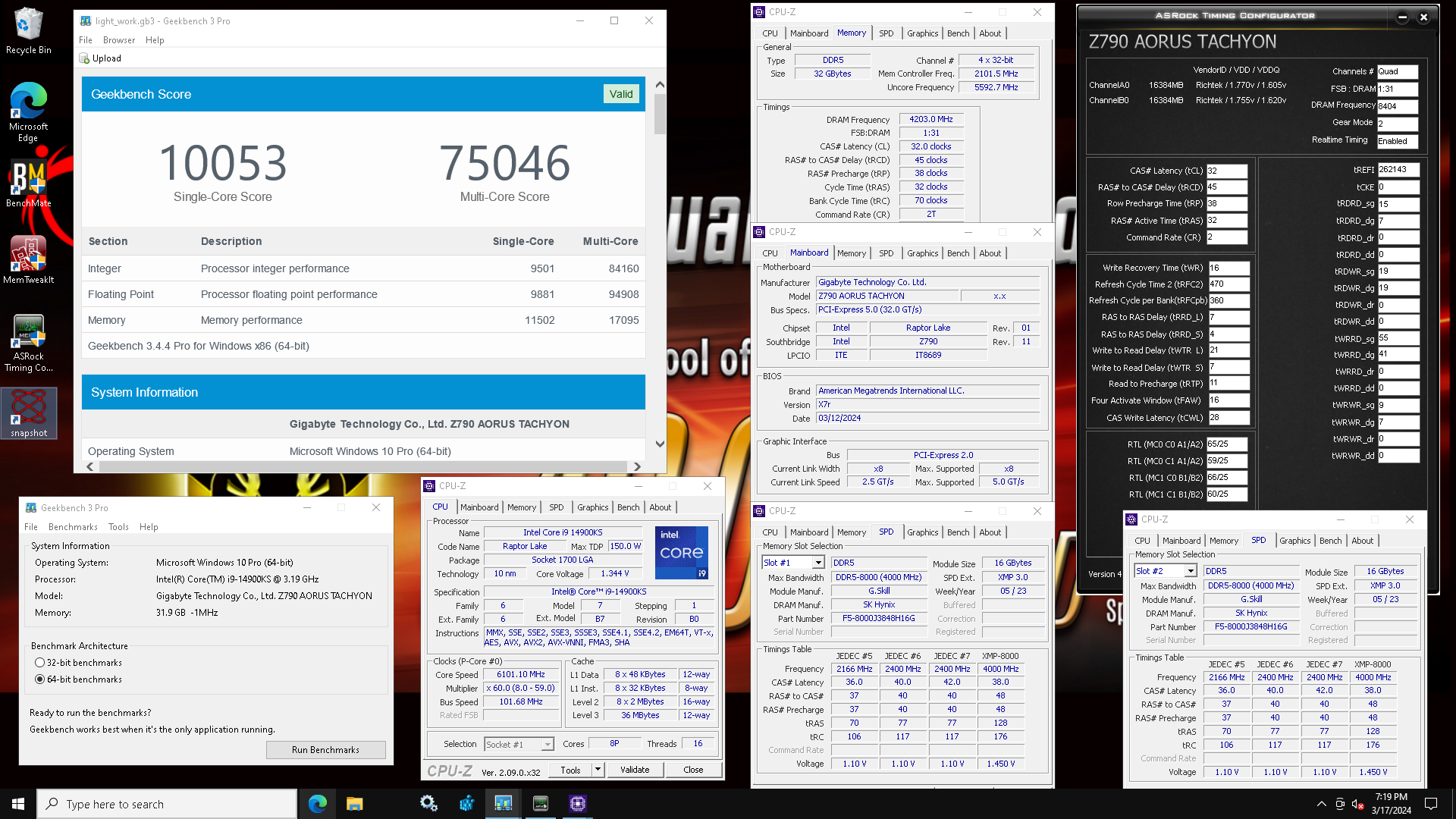Screen dimensions: 1456x819
Task: Click the Close button in CPU-Z
Action: click(x=693, y=770)
